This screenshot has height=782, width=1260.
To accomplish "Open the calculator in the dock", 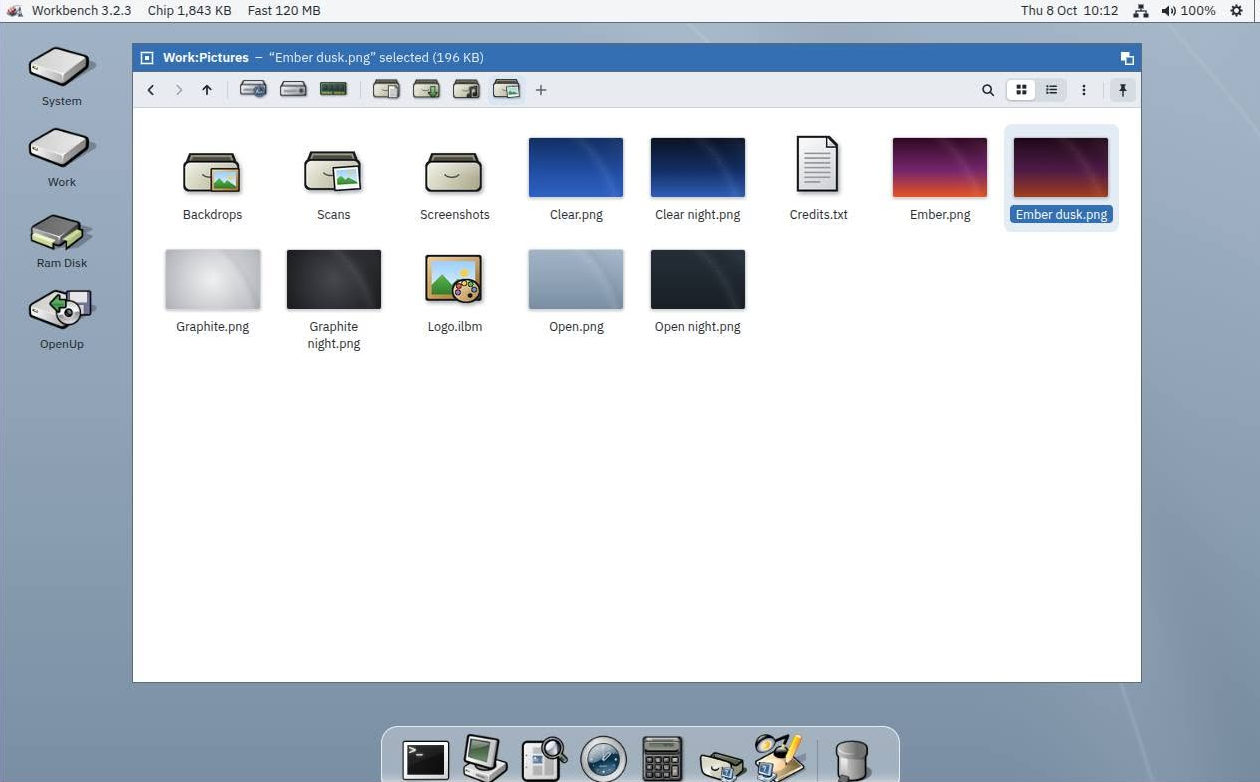I will 662,758.
